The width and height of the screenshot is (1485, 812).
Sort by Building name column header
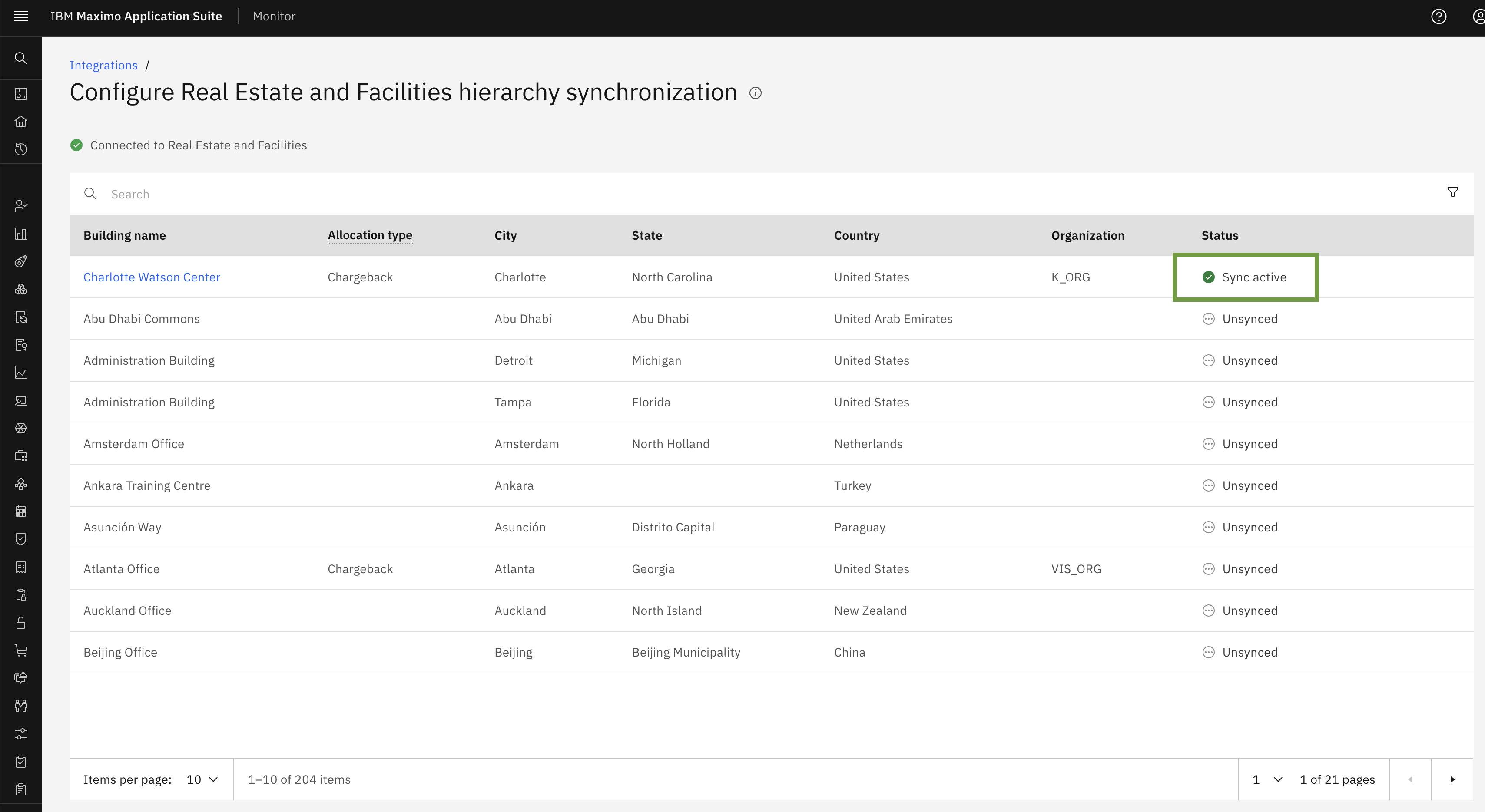[125, 235]
